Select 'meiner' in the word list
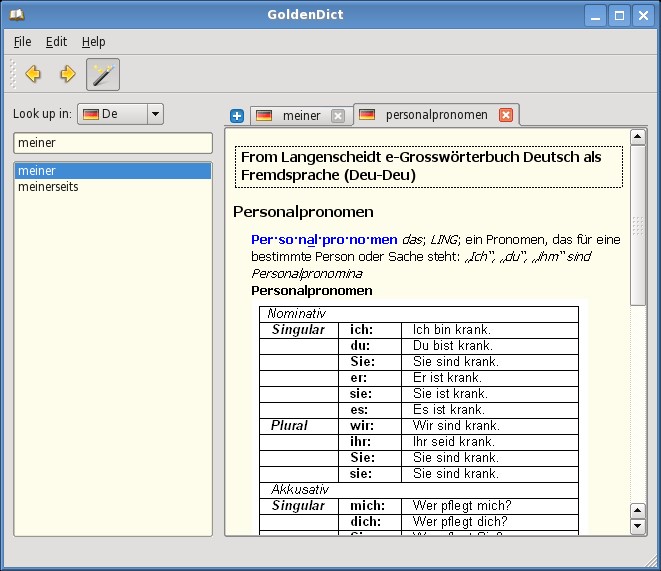 pyautogui.click(x=37, y=171)
